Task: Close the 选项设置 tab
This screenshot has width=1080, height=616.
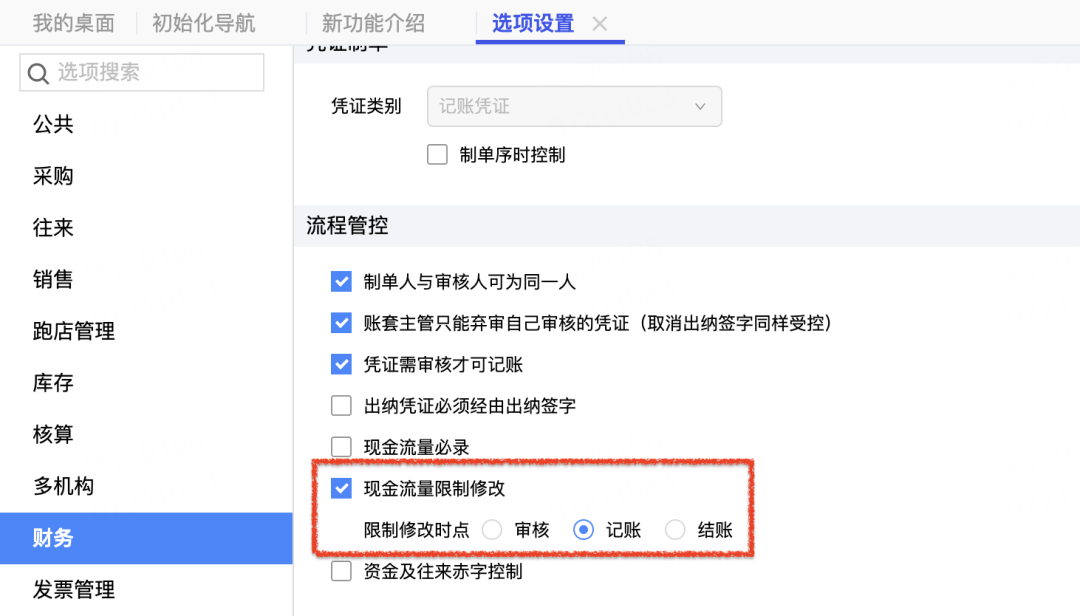Action: [x=600, y=24]
